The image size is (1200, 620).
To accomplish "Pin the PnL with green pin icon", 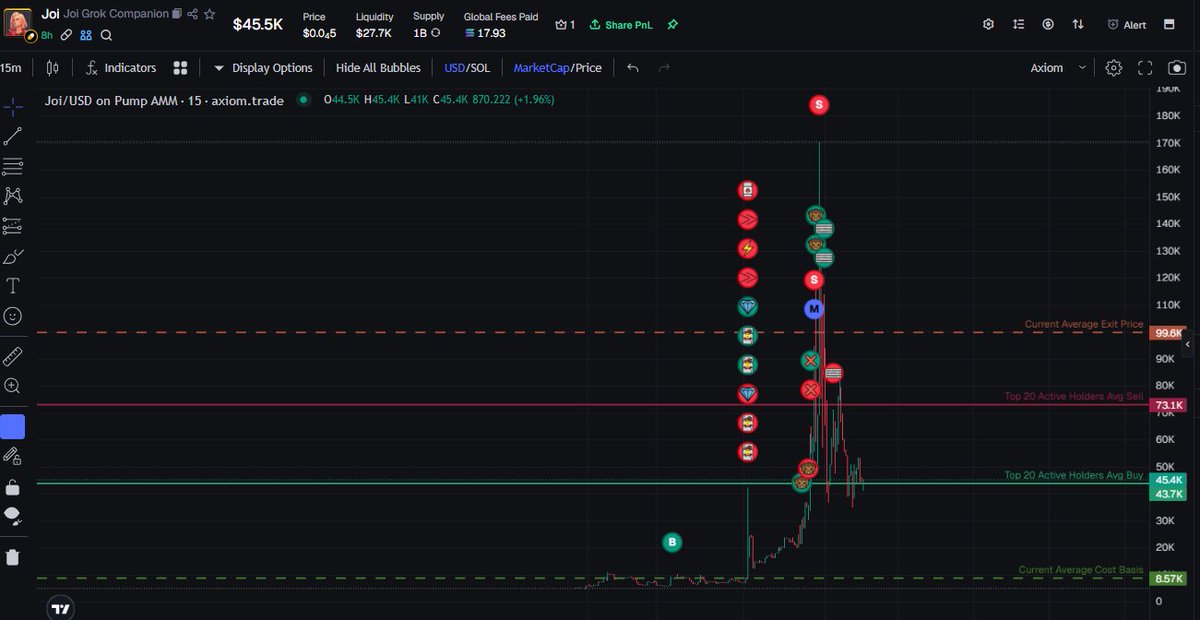I will click(x=673, y=24).
